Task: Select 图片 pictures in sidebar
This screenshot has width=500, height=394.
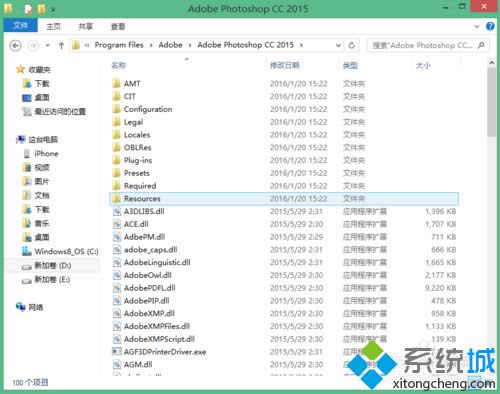Action: [x=42, y=181]
